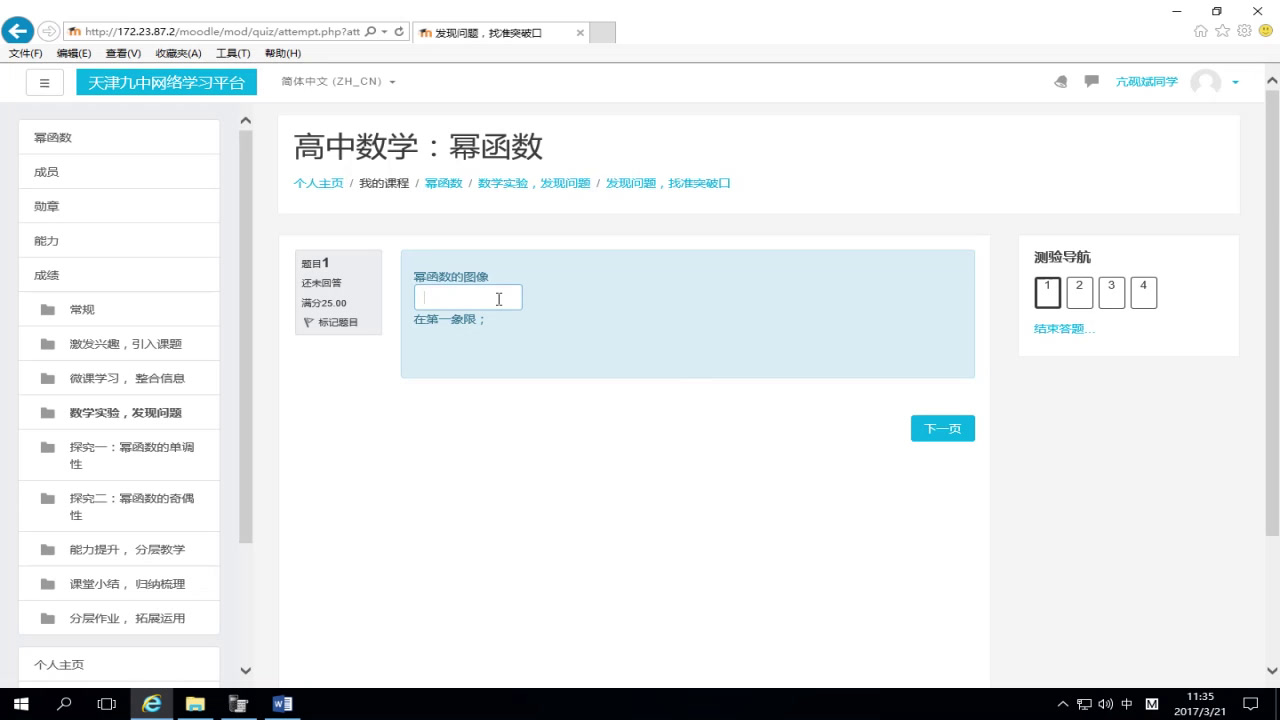
Task: Open a new blank browser tab
Action: coord(602,32)
